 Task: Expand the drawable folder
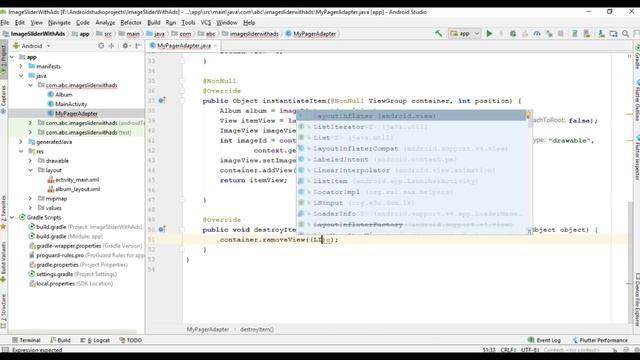31,161
